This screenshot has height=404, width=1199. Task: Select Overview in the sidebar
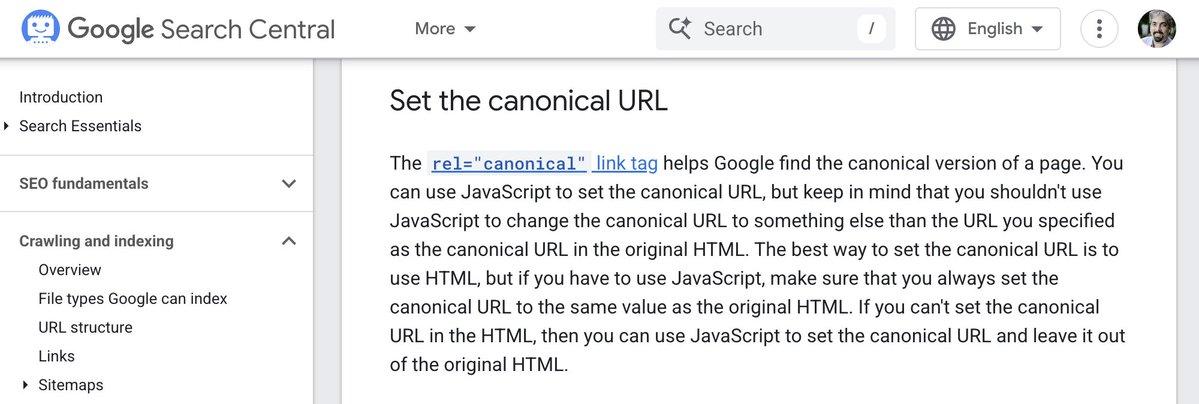[x=70, y=270]
